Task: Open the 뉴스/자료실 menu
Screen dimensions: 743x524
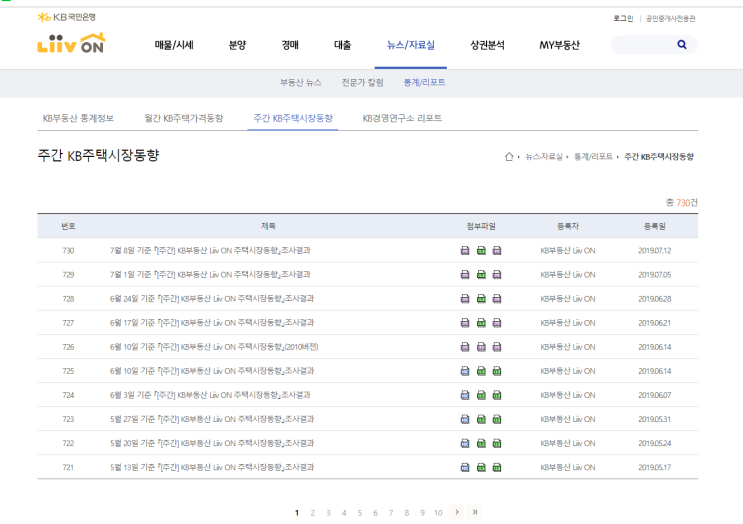Action: [x=411, y=45]
